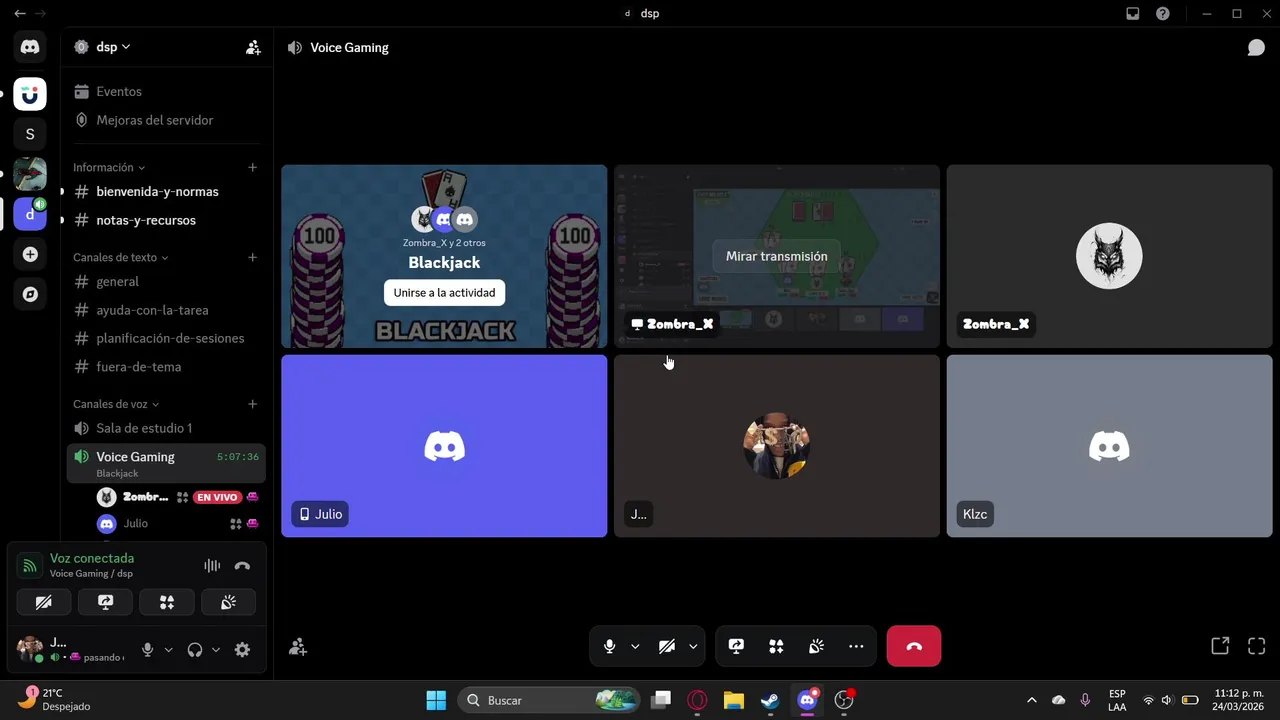Viewport: 1280px width, 720px height.
Task: Open chat bubble icon in channel header
Action: (1256, 47)
